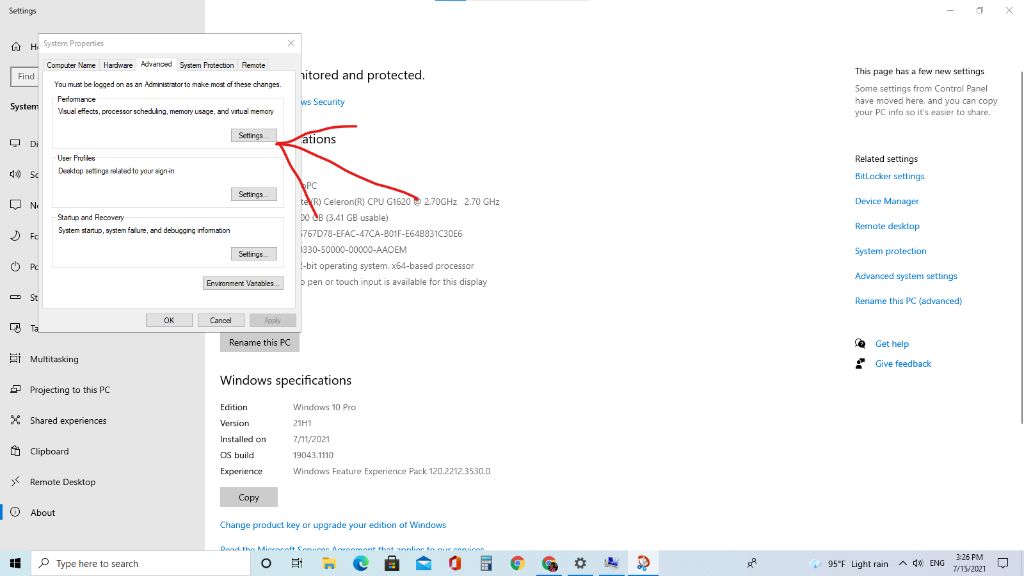Copy the Windows specifications
The image size is (1024, 576).
pyautogui.click(x=249, y=497)
